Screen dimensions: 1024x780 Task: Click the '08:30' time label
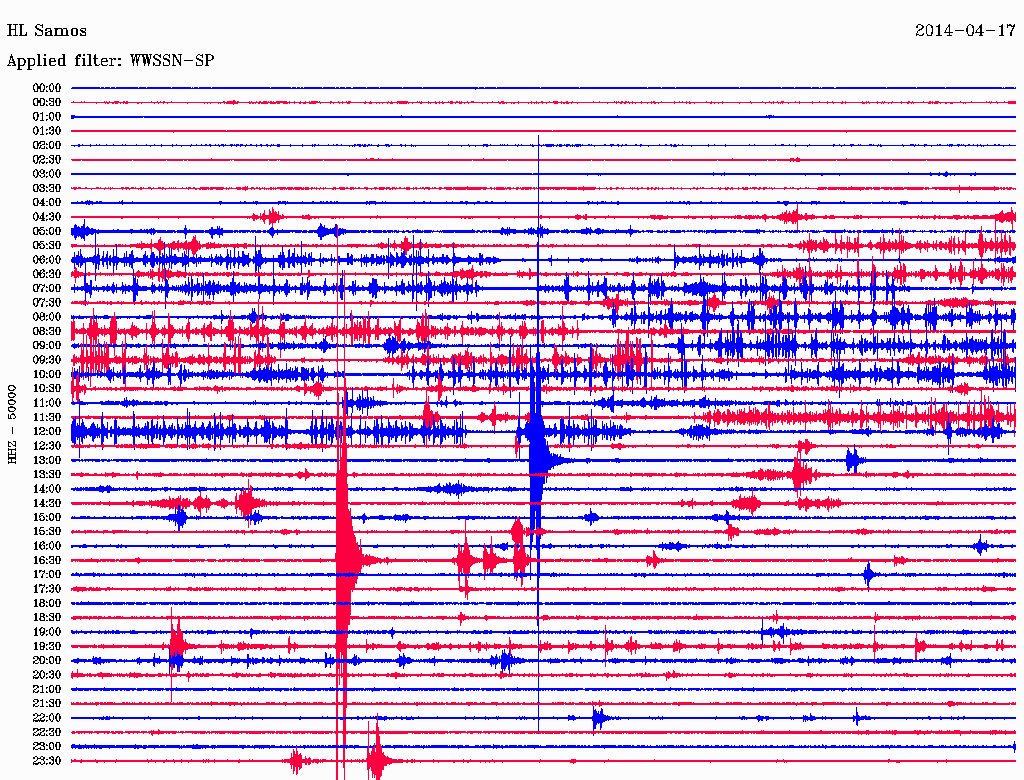point(47,331)
